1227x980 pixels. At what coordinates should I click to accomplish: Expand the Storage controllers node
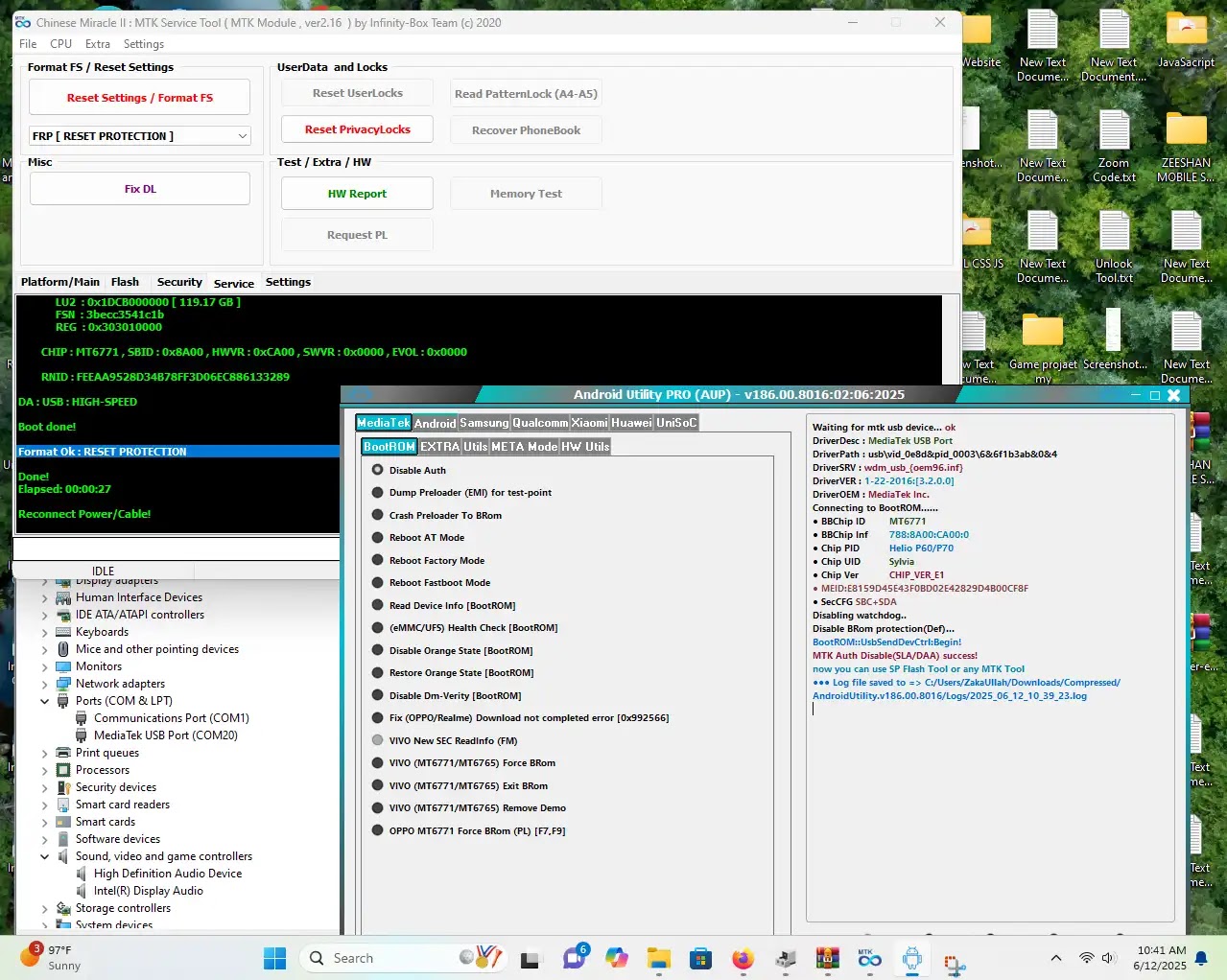pos(44,908)
